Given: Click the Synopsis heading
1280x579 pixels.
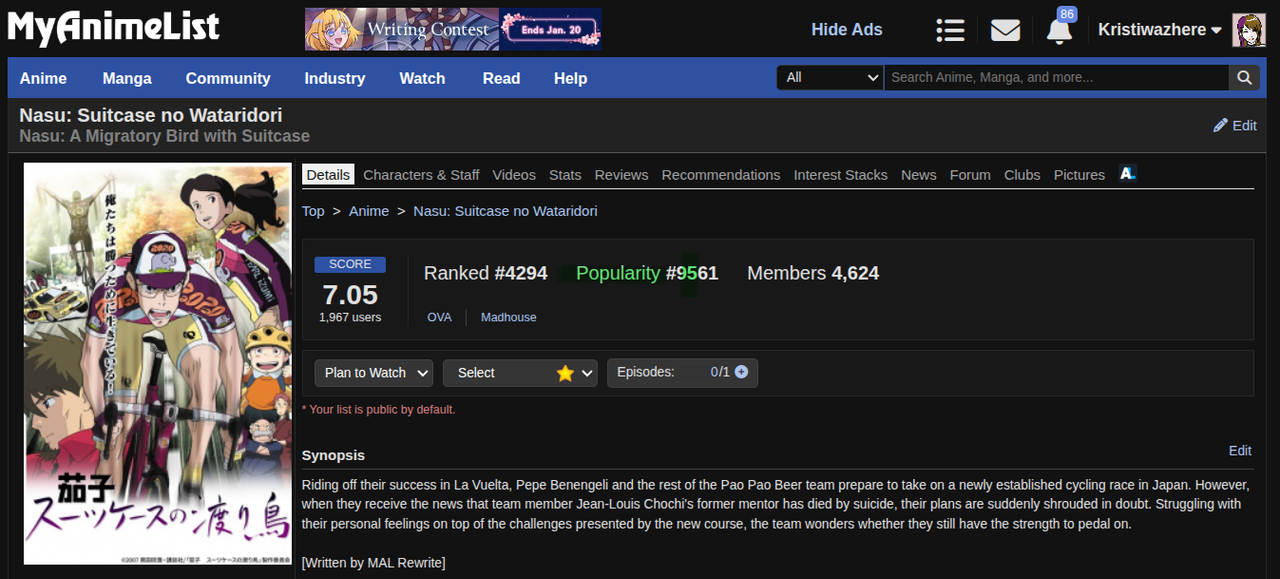Looking at the screenshot, I should (x=333, y=455).
